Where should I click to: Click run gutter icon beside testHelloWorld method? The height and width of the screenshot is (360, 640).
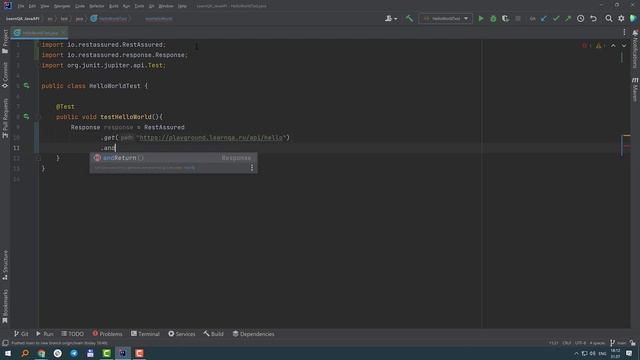tap(27, 116)
